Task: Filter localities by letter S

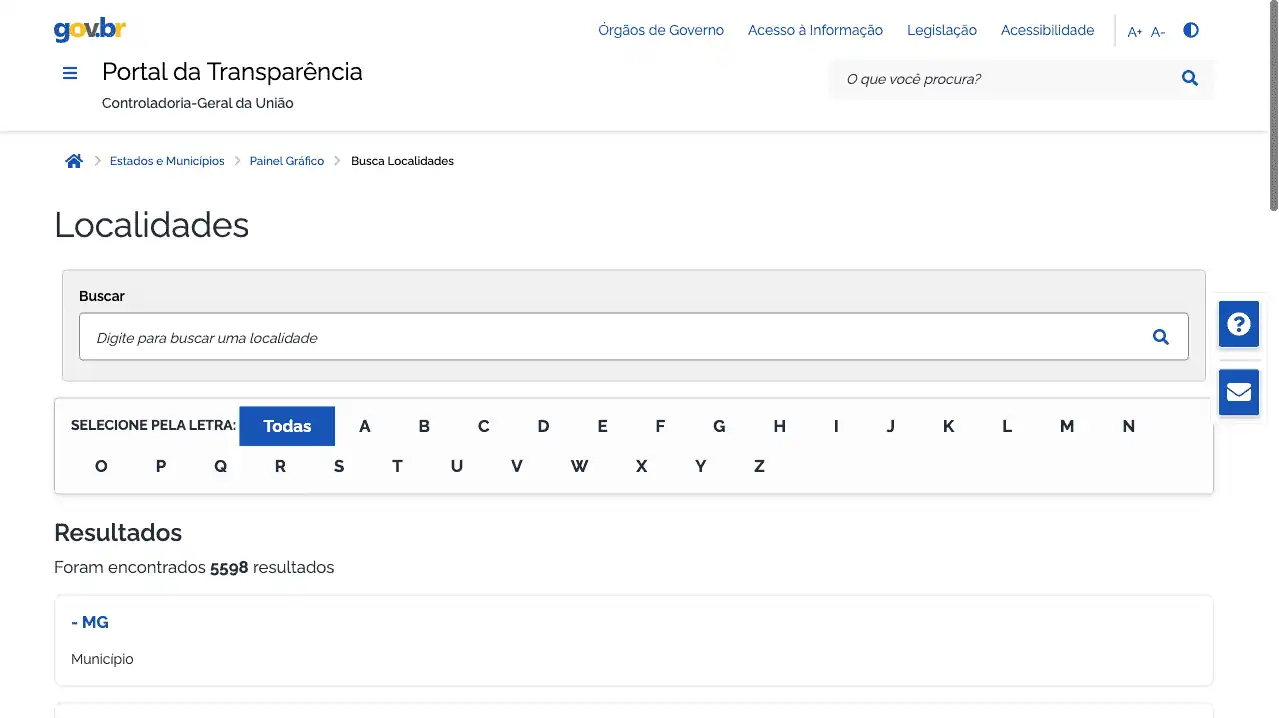Action: (339, 466)
